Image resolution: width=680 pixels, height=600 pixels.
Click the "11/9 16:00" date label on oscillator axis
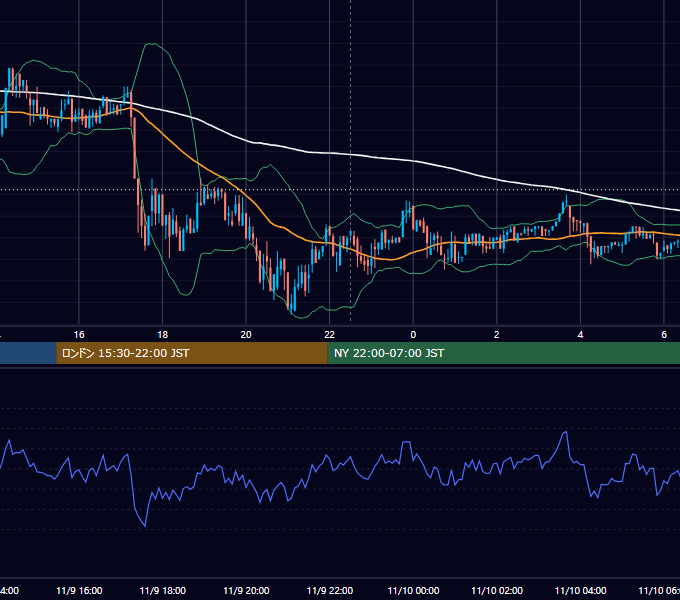click(79, 590)
